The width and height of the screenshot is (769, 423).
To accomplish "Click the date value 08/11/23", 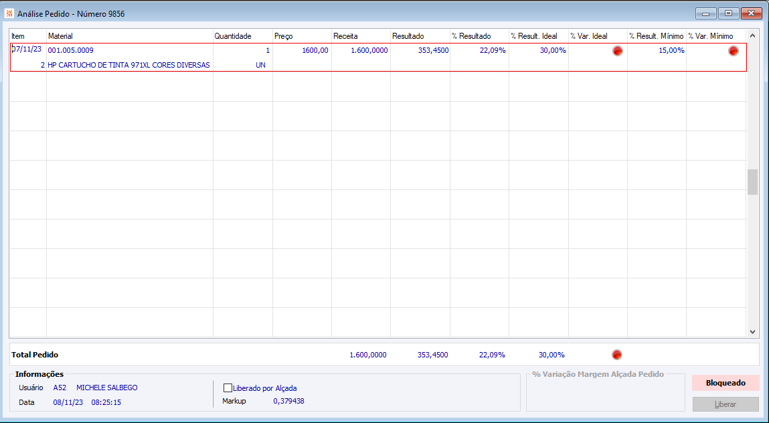I will [x=68, y=402].
